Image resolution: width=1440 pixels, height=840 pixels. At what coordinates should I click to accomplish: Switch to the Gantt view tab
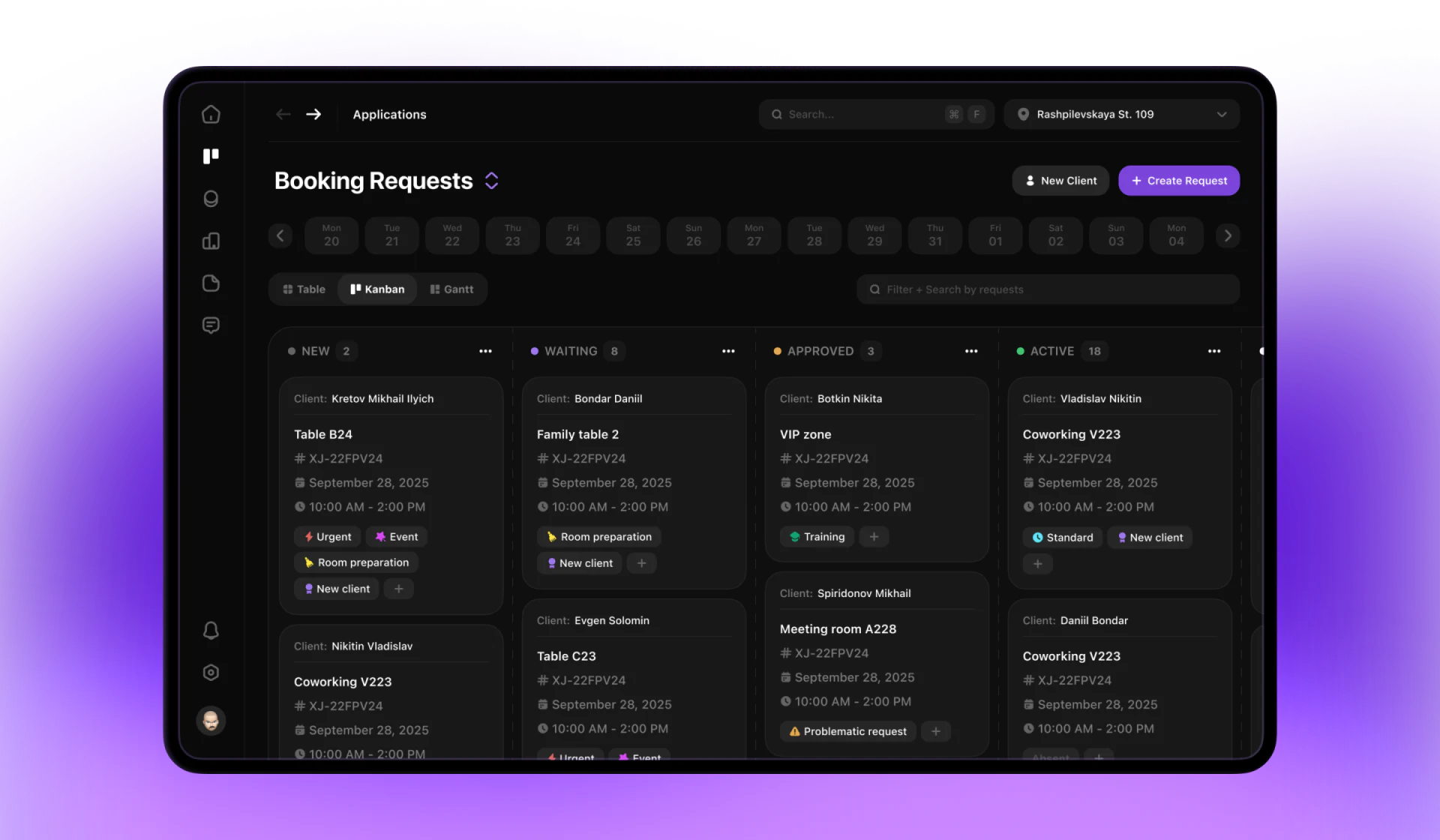451,289
